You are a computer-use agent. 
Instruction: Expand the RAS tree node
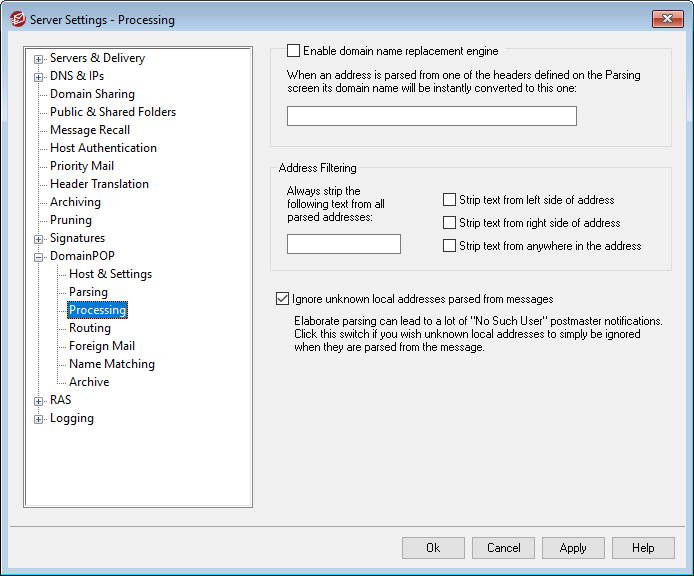click(x=39, y=400)
